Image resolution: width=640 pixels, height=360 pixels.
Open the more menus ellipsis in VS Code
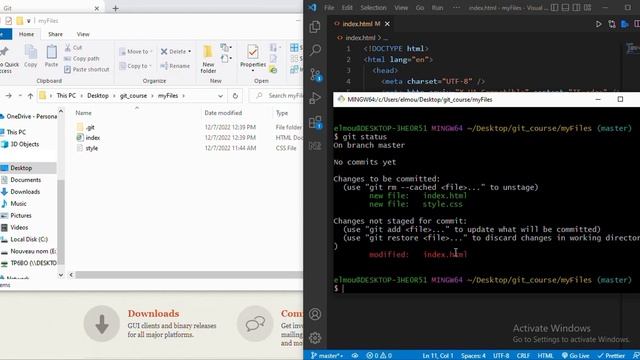(456, 8)
